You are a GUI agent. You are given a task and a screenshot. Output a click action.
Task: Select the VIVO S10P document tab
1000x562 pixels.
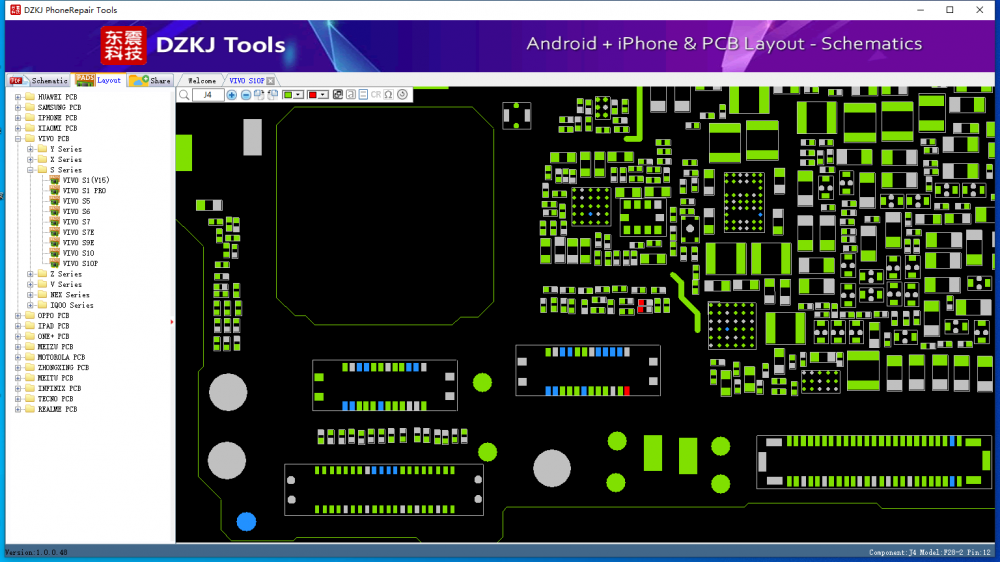tap(247, 80)
